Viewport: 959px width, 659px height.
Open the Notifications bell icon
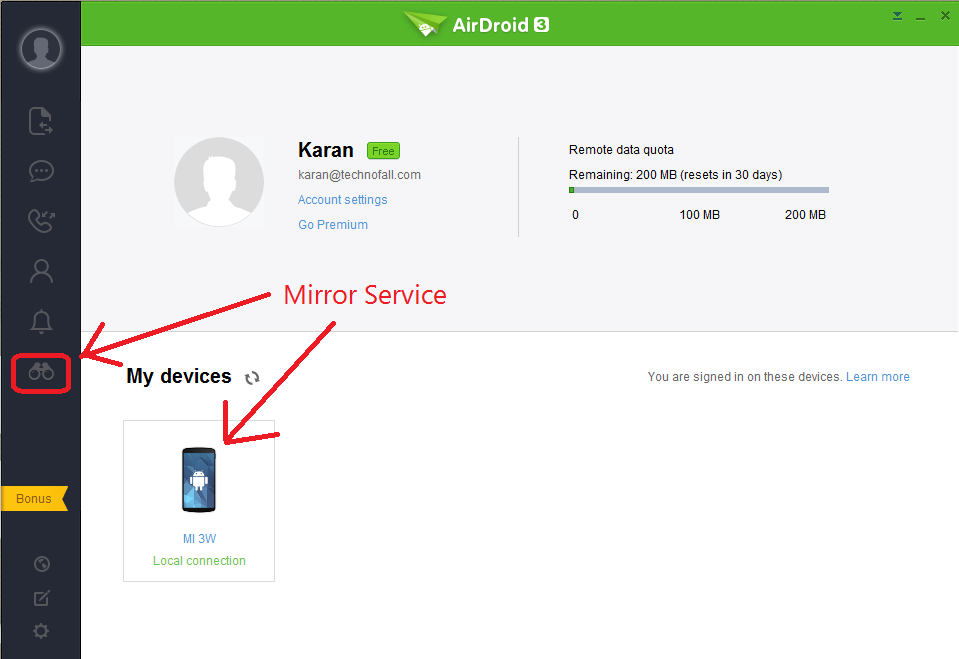pyautogui.click(x=41, y=321)
